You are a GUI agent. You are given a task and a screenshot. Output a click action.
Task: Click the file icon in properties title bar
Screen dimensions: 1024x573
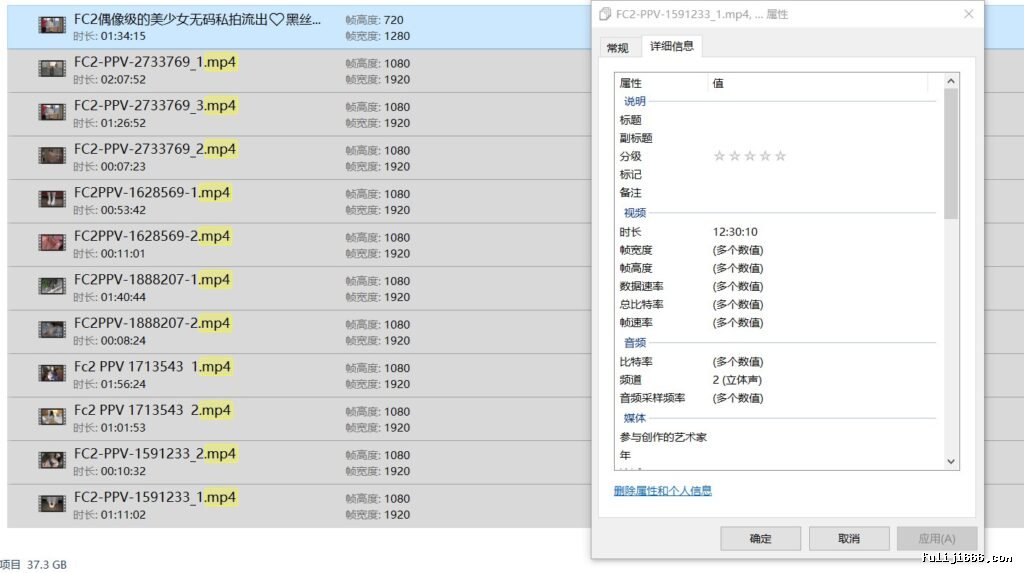pos(605,14)
